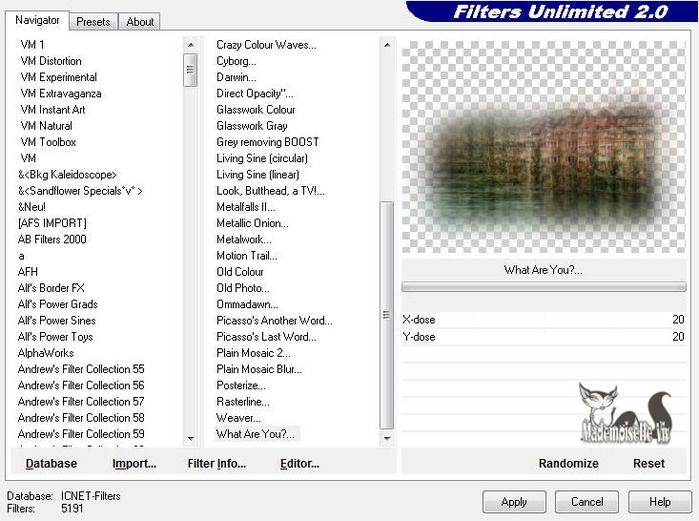The height and width of the screenshot is (521, 699).
Task: Choose Picasso's Another Word... filter
Action: (274, 320)
